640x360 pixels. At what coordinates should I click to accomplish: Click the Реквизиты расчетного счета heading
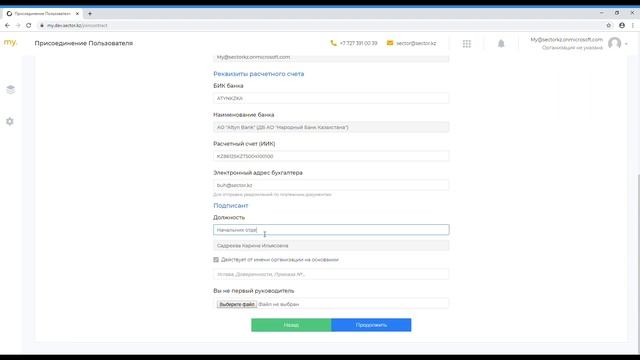click(258, 74)
